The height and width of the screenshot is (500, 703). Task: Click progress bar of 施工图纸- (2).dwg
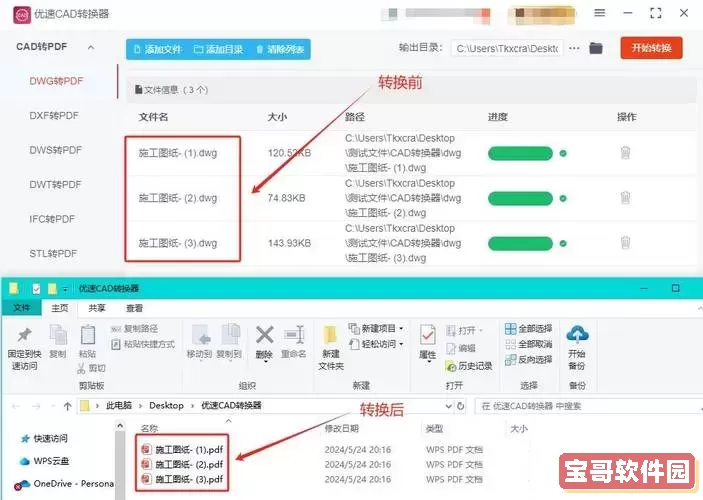[520, 198]
